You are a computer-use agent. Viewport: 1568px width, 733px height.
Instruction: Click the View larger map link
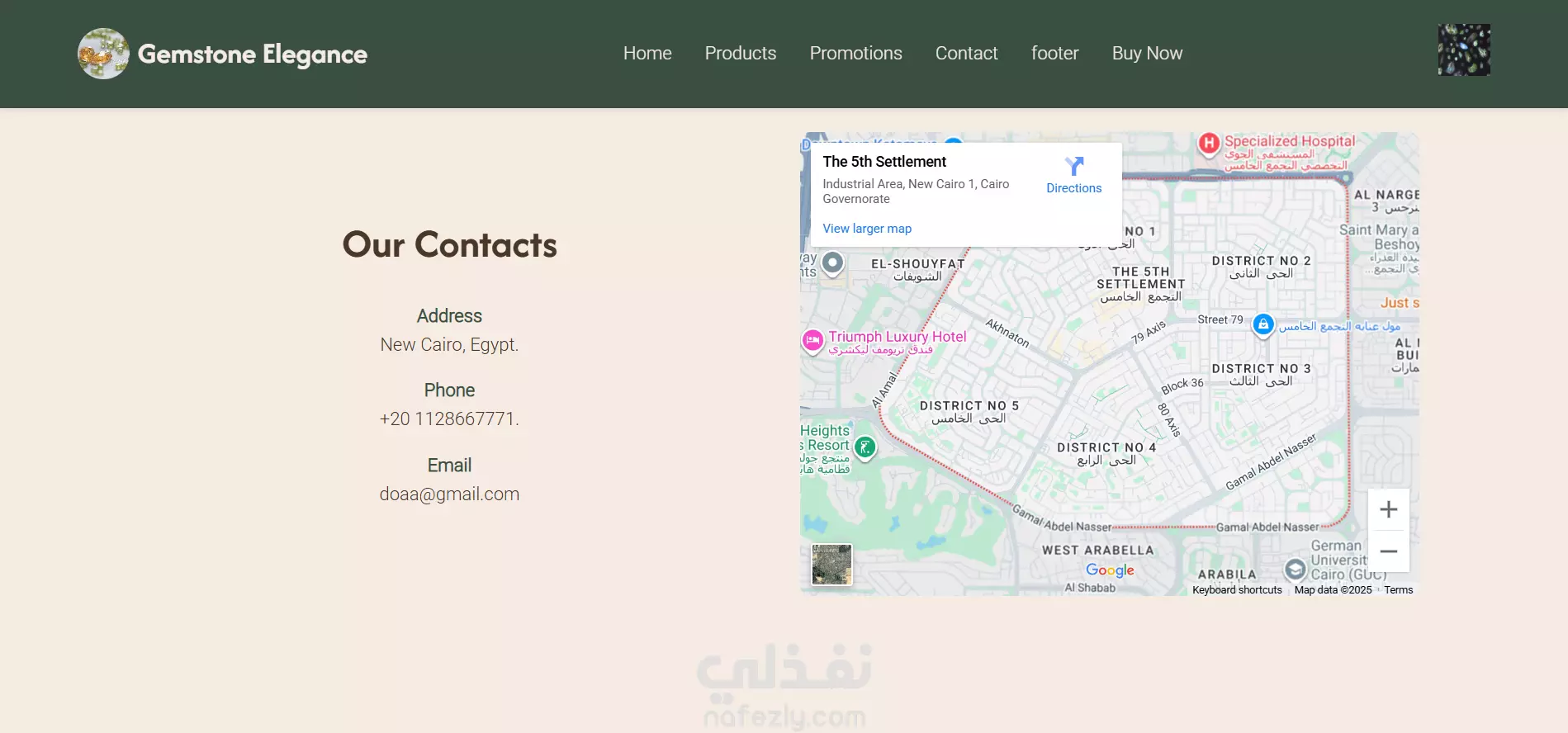[x=867, y=229]
